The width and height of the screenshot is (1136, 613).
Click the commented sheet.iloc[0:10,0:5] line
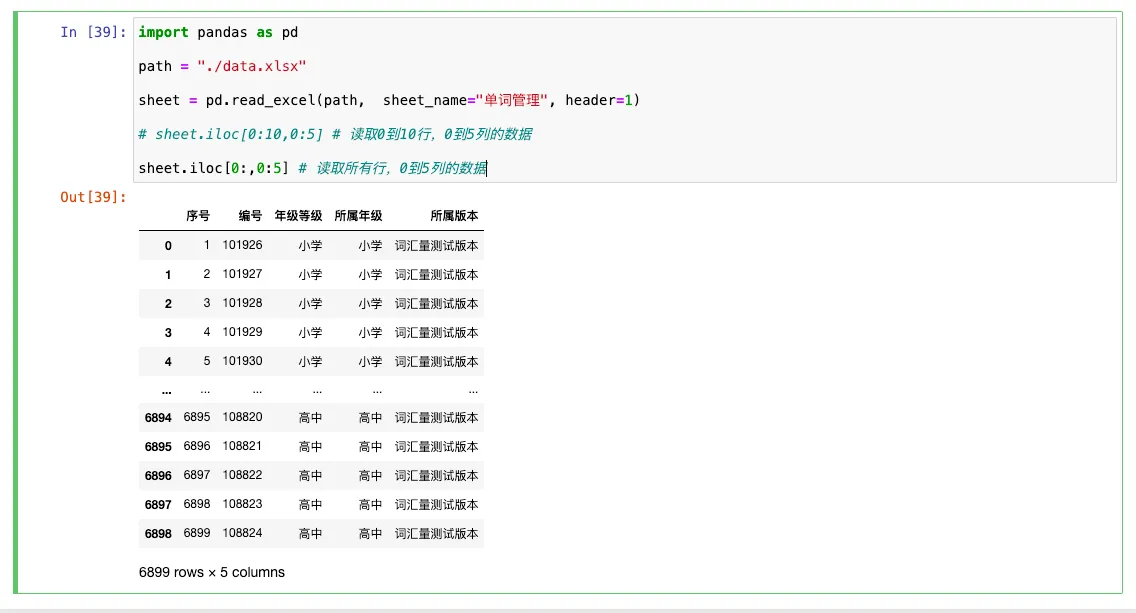[335, 134]
